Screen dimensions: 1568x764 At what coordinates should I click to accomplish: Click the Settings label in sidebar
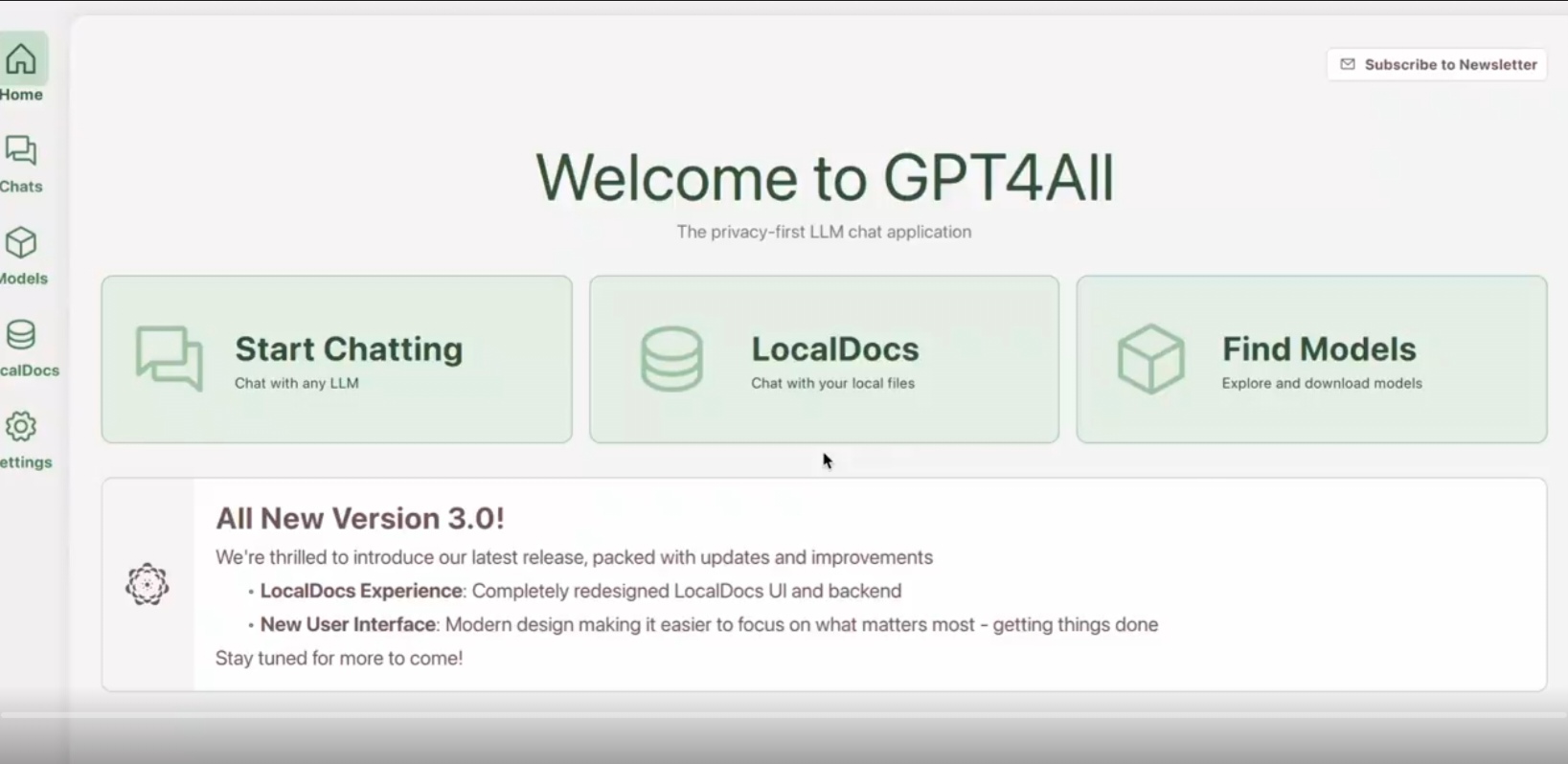tap(26, 462)
